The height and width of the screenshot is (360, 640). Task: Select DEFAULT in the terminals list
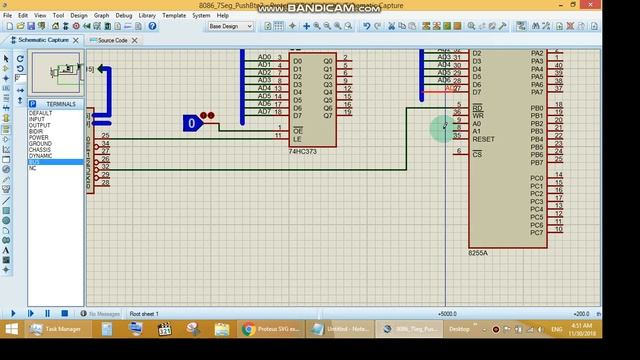[x=56, y=113]
